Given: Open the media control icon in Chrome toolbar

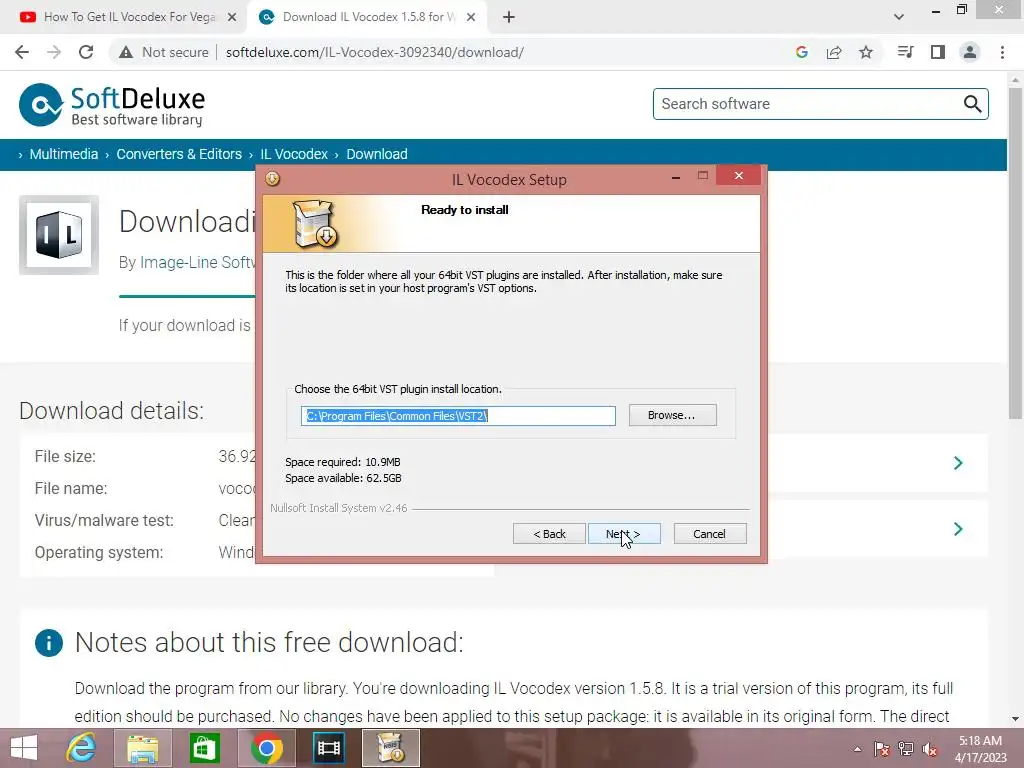Looking at the screenshot, I should [x=905, y=52].
